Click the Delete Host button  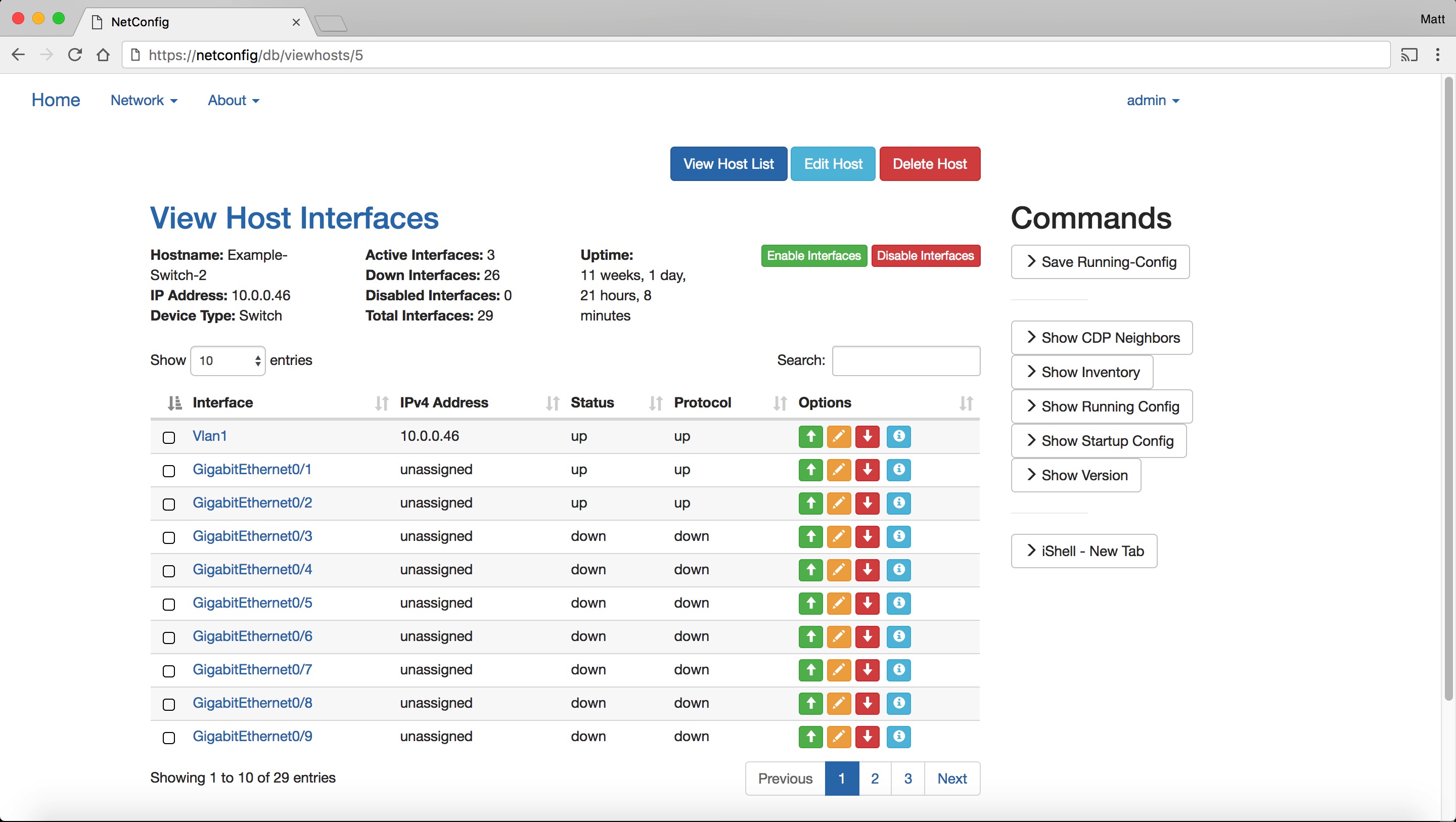click(x=930, y=164)
